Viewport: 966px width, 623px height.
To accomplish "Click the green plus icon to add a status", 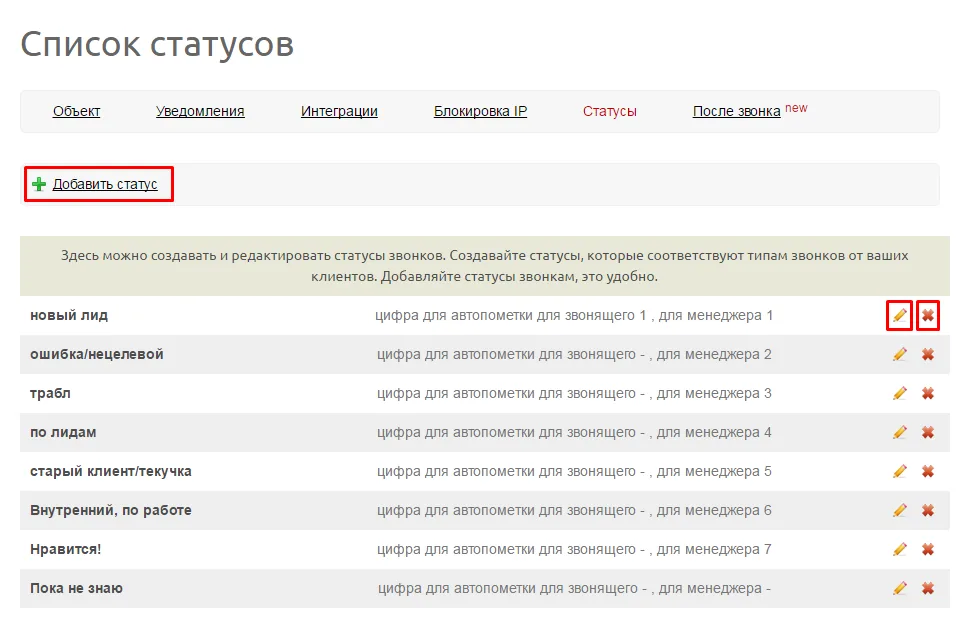I will pyautogui.click(x=39, y=184).
